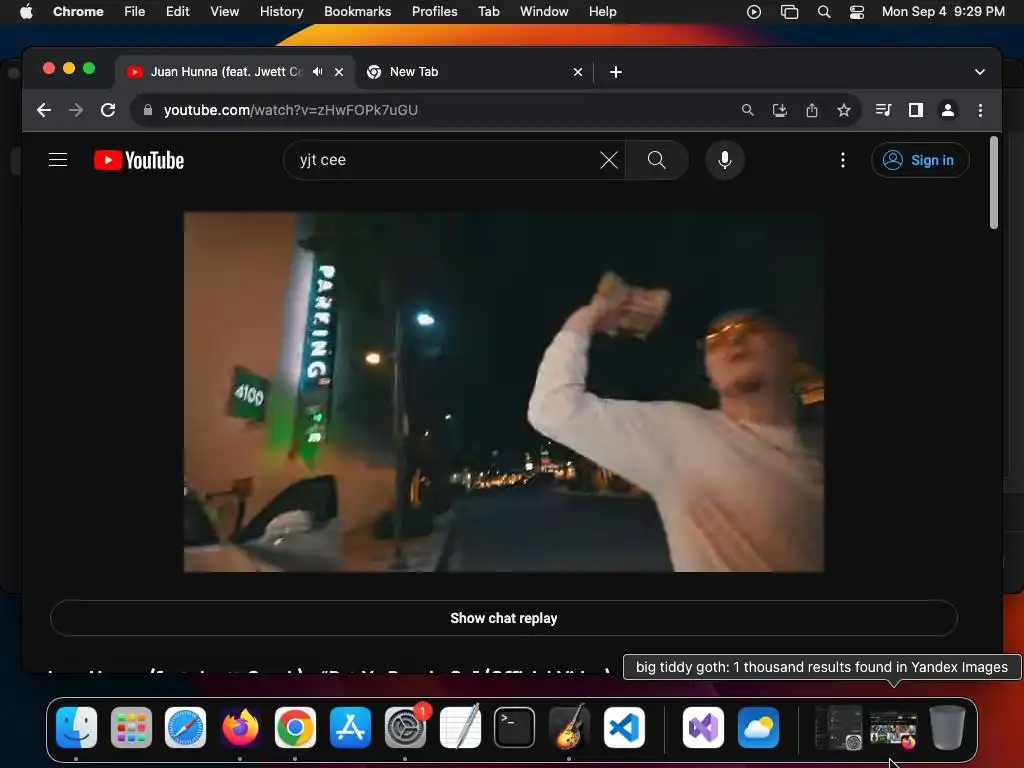Click the video player frame
The width and height of the screenshot is (1024, 768).
(504, 392)
